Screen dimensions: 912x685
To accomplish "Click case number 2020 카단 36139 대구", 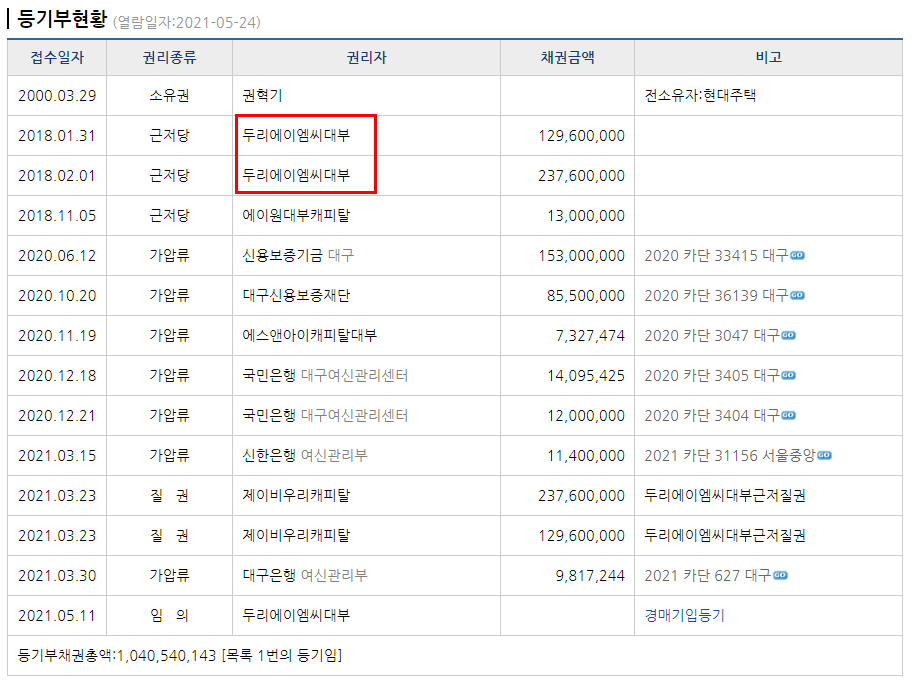I will pyautogui.click(x=717, y=295).
